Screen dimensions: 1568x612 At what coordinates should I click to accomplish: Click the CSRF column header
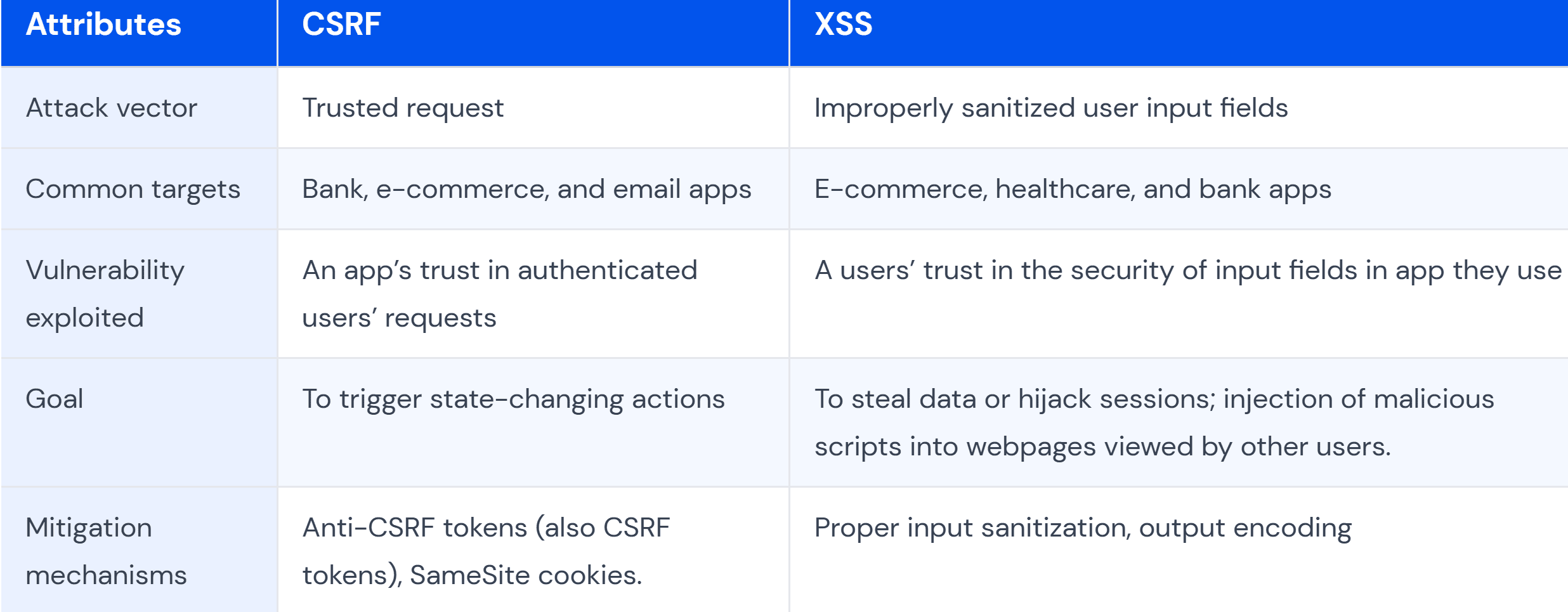point(341,25)
